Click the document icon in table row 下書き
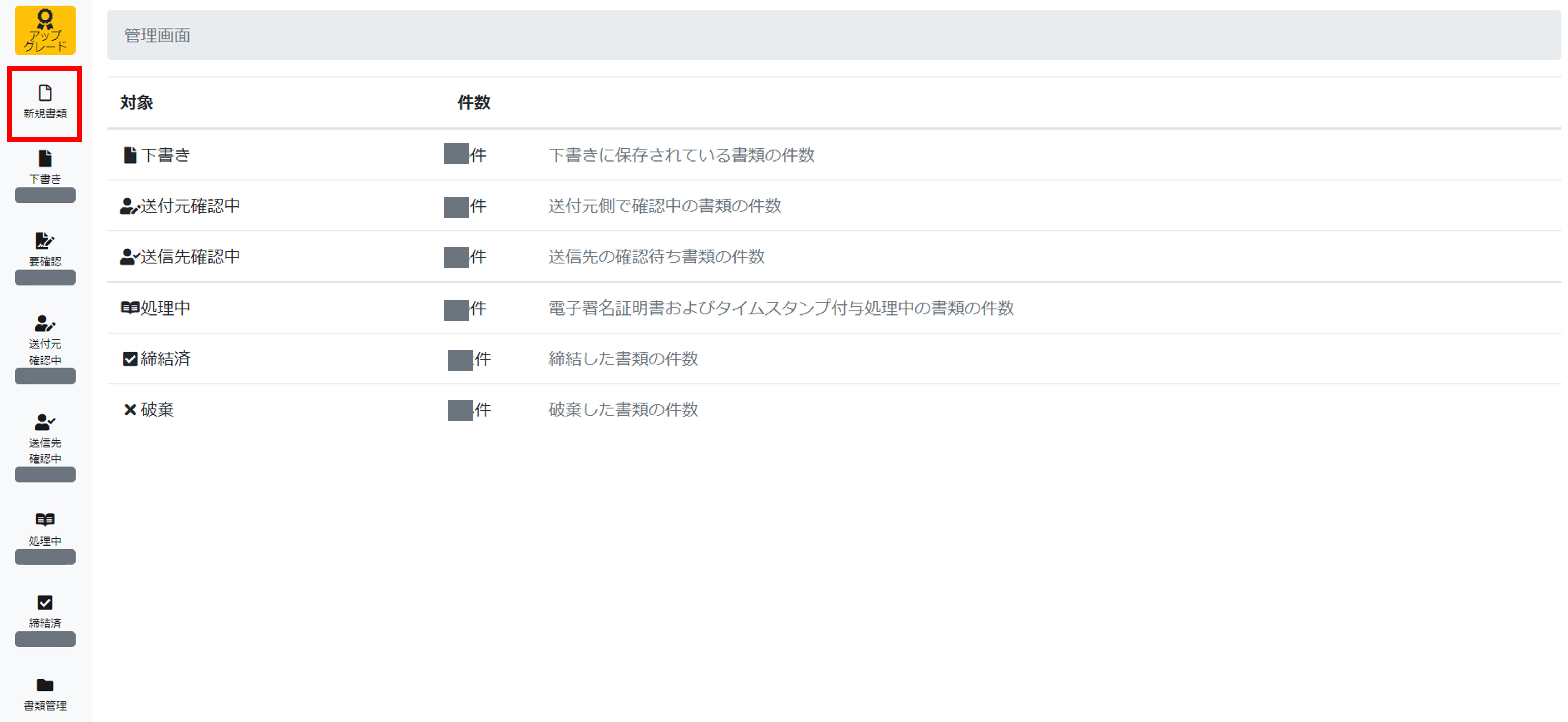 [x=130, y=155]
